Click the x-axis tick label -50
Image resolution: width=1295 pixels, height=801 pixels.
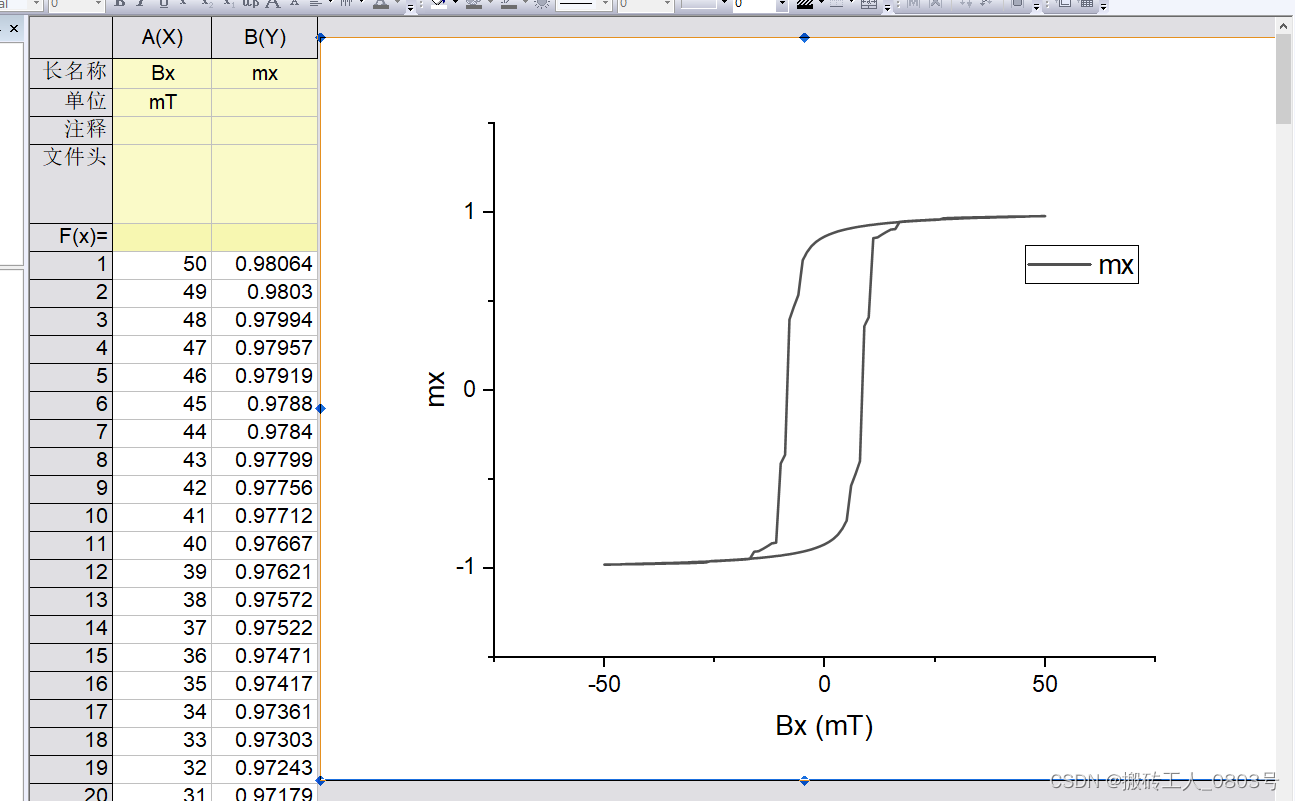click(604, 685)
